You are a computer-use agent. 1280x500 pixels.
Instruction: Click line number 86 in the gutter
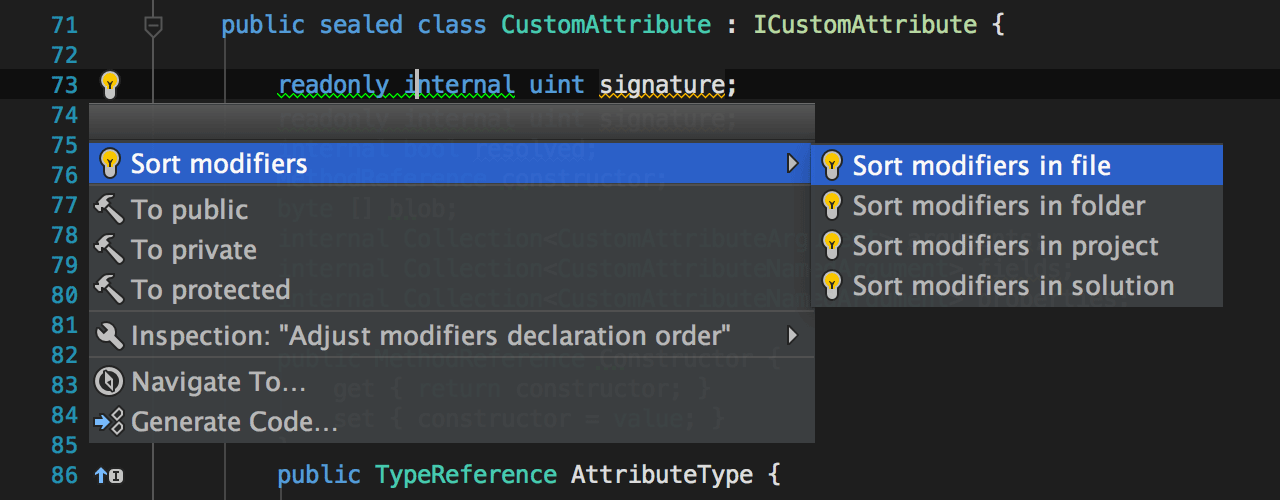(64, 475)
